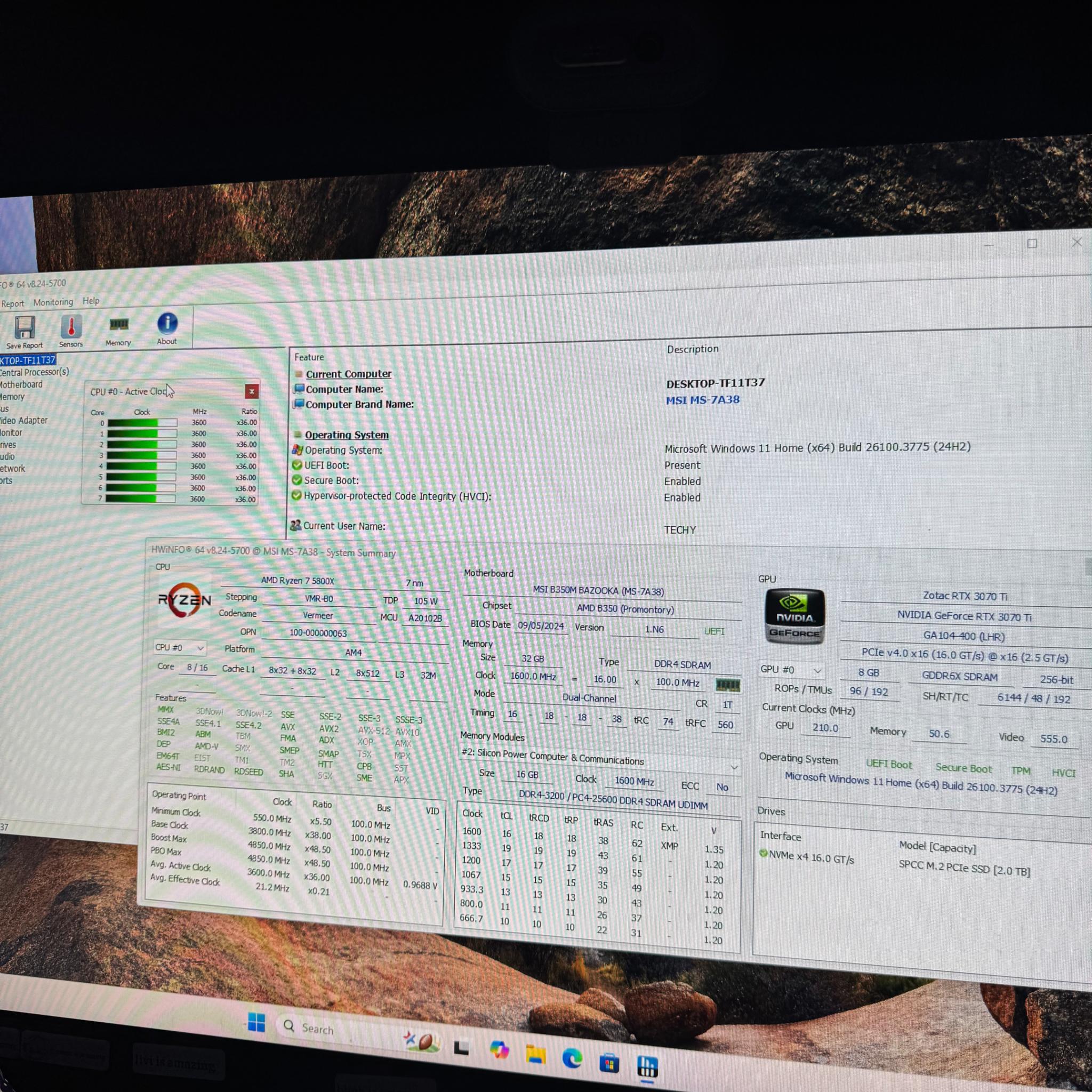Open the Report menu

[x=12, y=303]
